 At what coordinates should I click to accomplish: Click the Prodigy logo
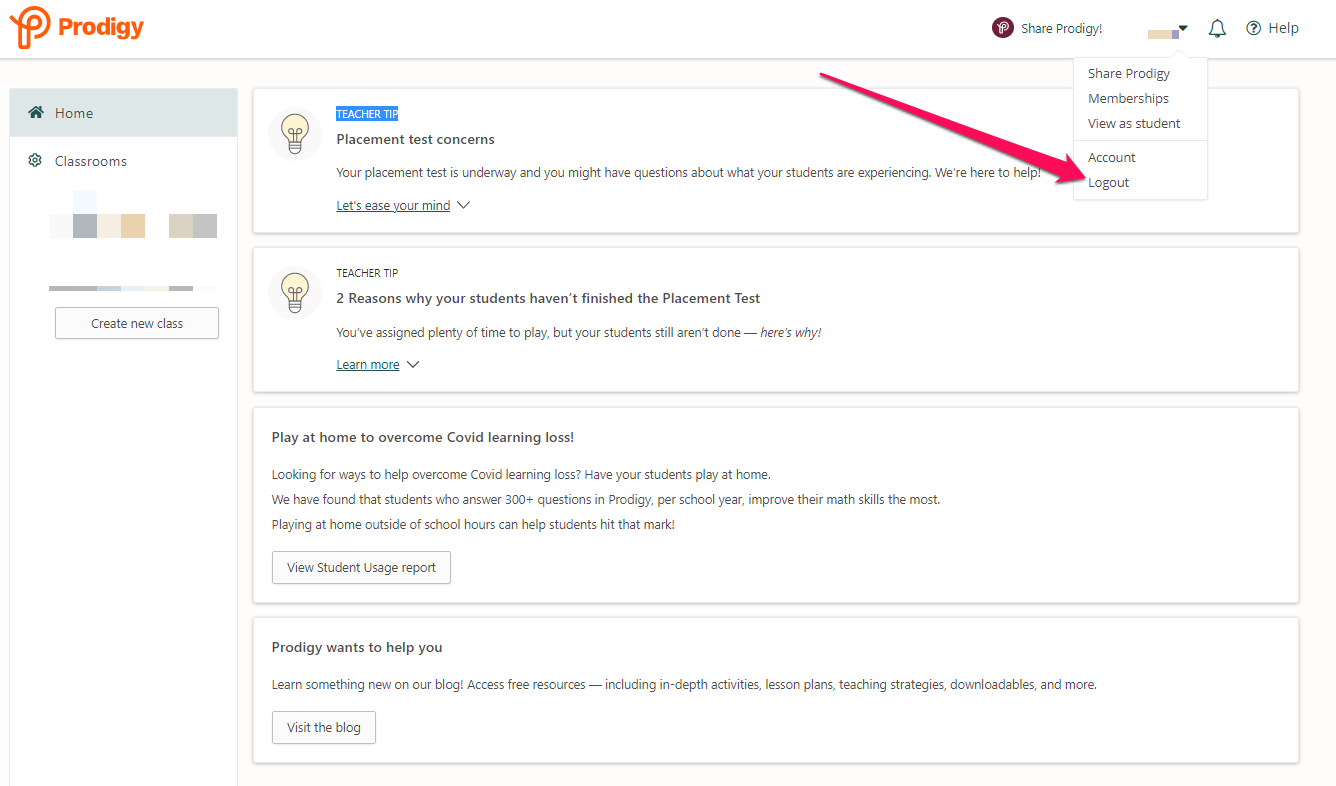coord(77,27)
